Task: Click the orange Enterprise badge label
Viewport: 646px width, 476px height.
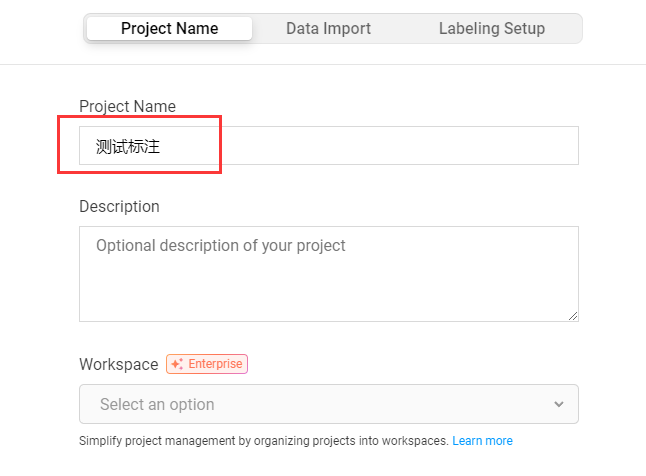Action: pos(215,364)
